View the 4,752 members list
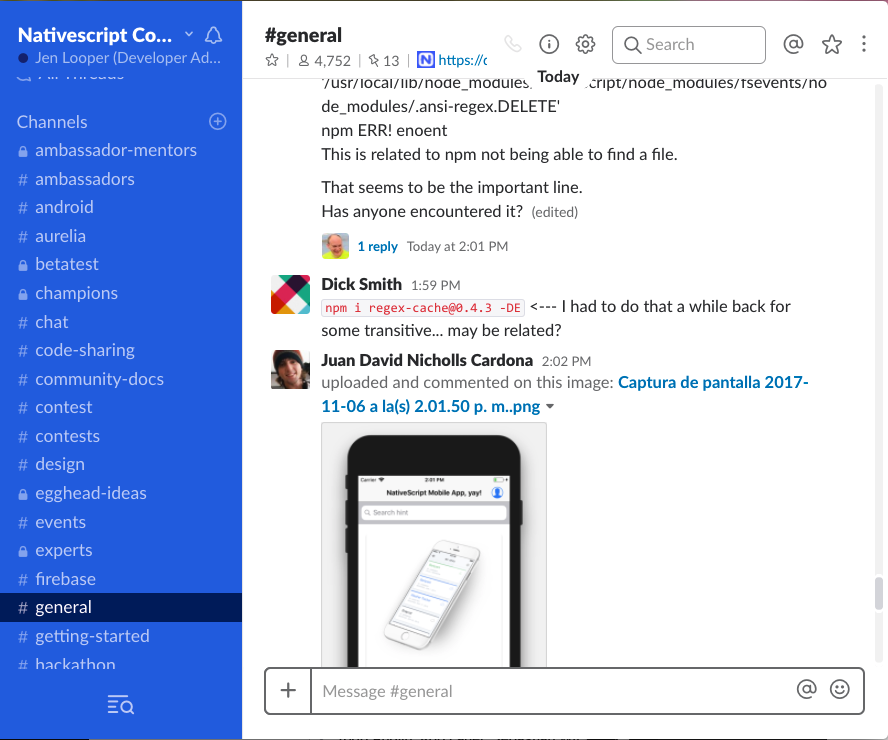Image resolution: width=888 pixels, height=740 pixels. pyautogui.click(x=325, y=61)
